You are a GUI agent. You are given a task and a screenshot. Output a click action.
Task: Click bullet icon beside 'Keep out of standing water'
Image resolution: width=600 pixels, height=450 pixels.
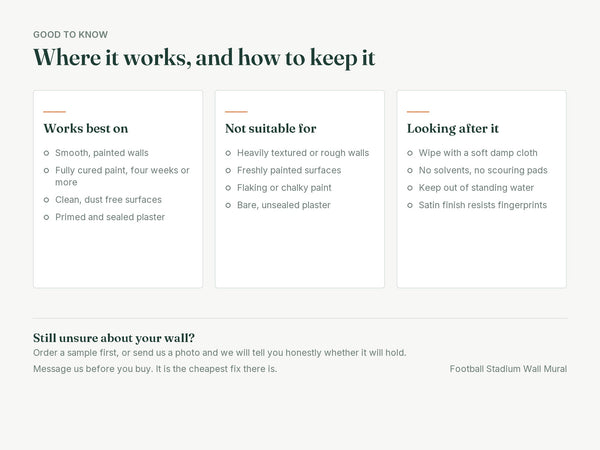coord(410,188)
